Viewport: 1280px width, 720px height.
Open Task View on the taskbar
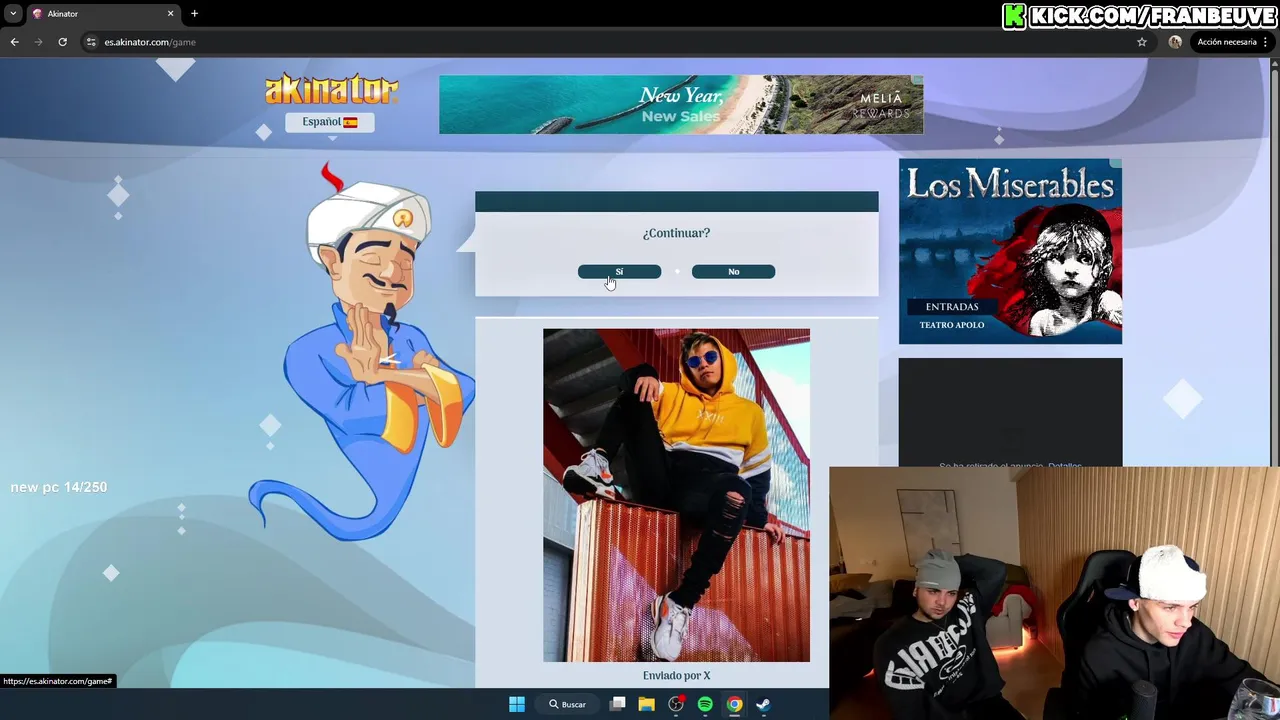click(618, 704)
